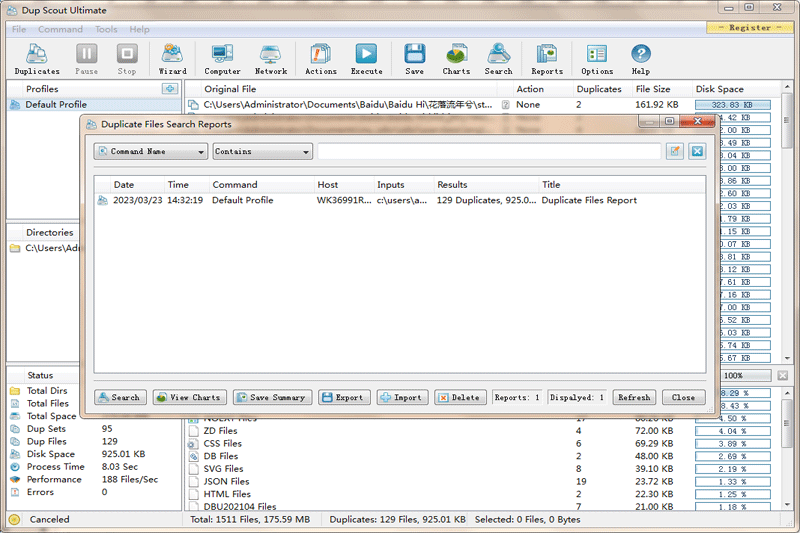Image resolution: width=800 pixels, height=533 pixels.
Task: Select the DB Files category row
Action: point(482,456)
